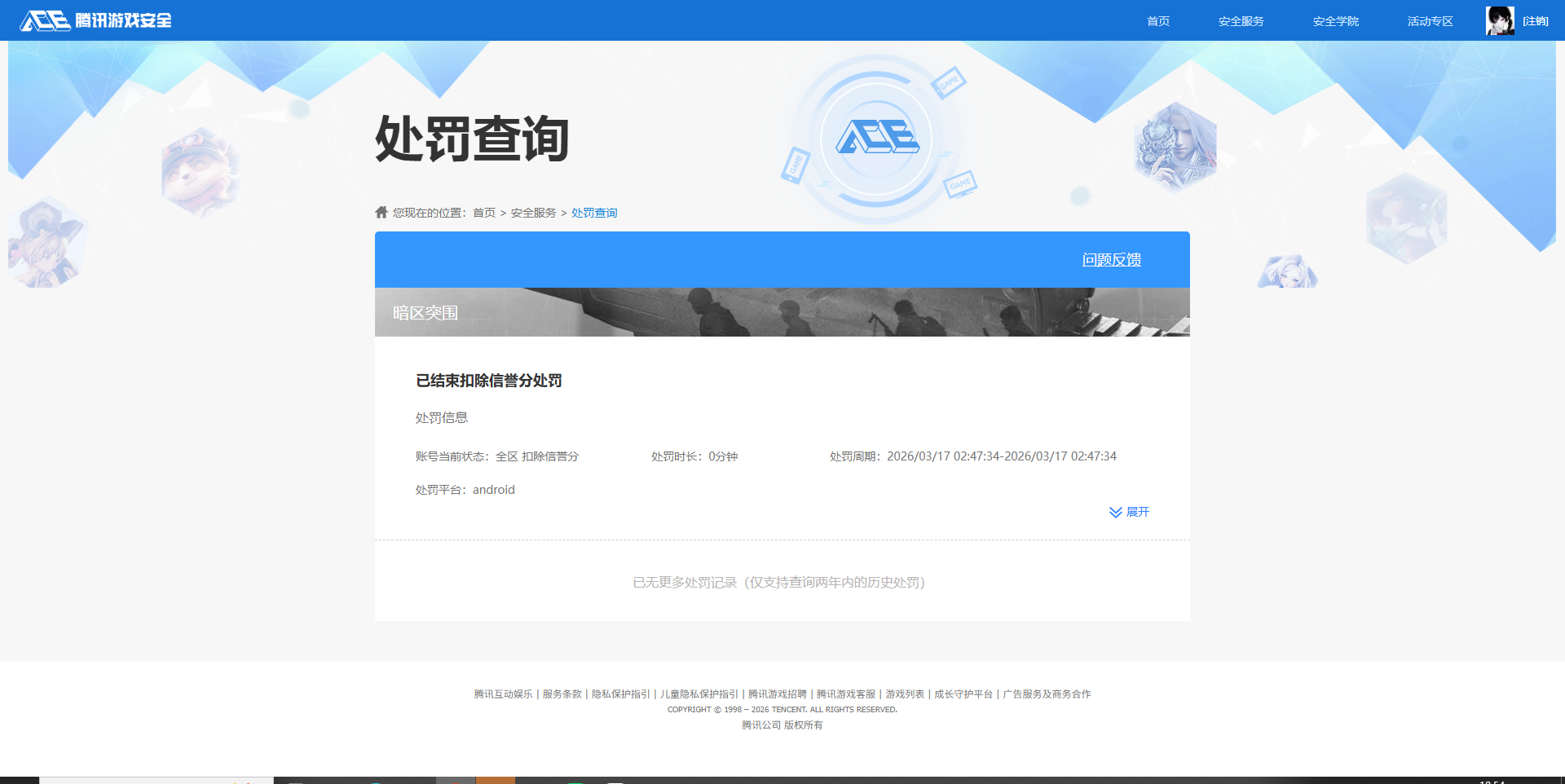The image size is (1565, 784).
Task: Click the user avatar picture
Action: [1500, 20]
